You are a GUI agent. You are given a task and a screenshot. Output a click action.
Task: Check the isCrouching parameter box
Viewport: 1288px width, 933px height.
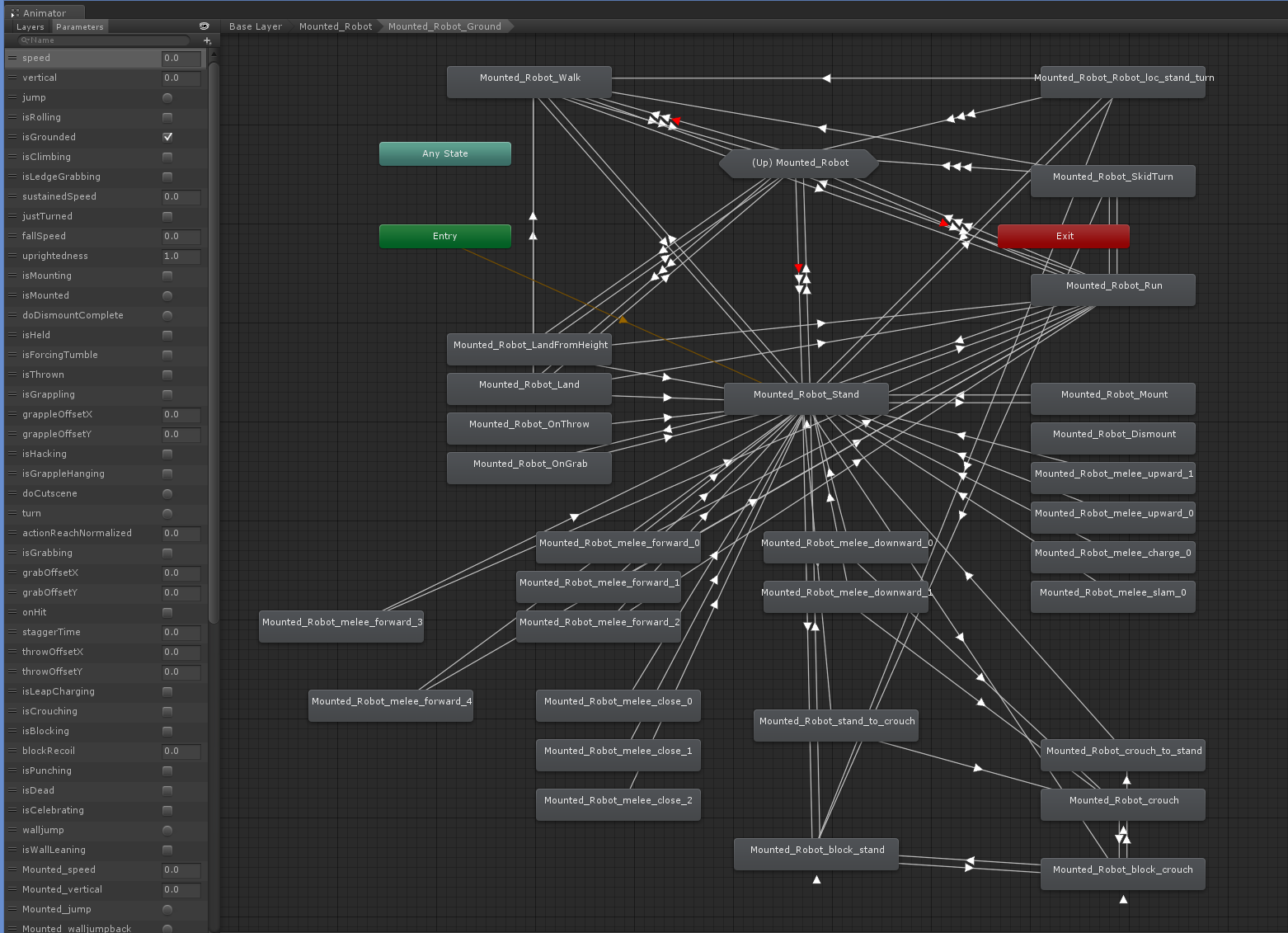(x=167, y=711)
